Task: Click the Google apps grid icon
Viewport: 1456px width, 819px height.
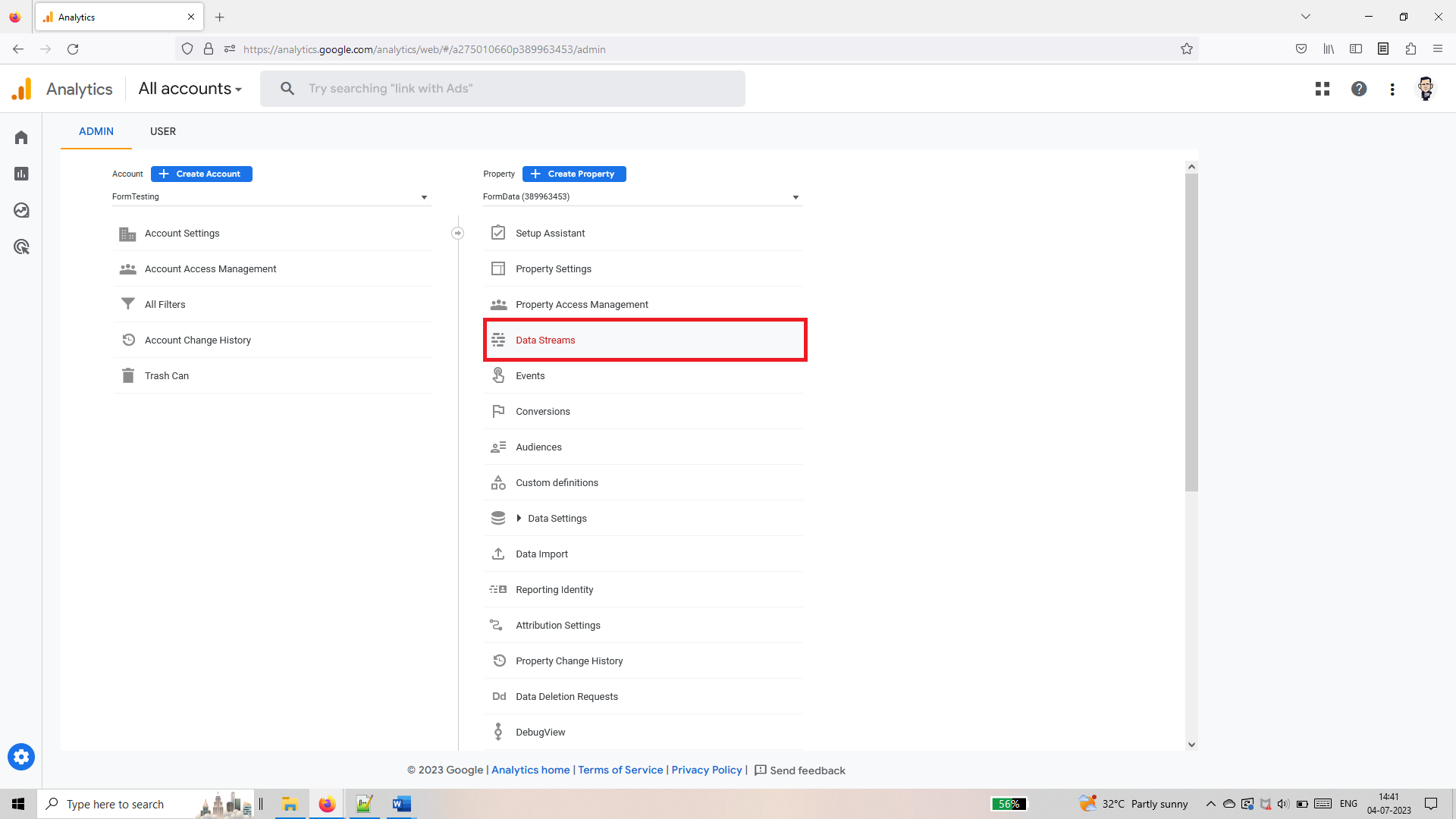Action: tap(1323, 89)
